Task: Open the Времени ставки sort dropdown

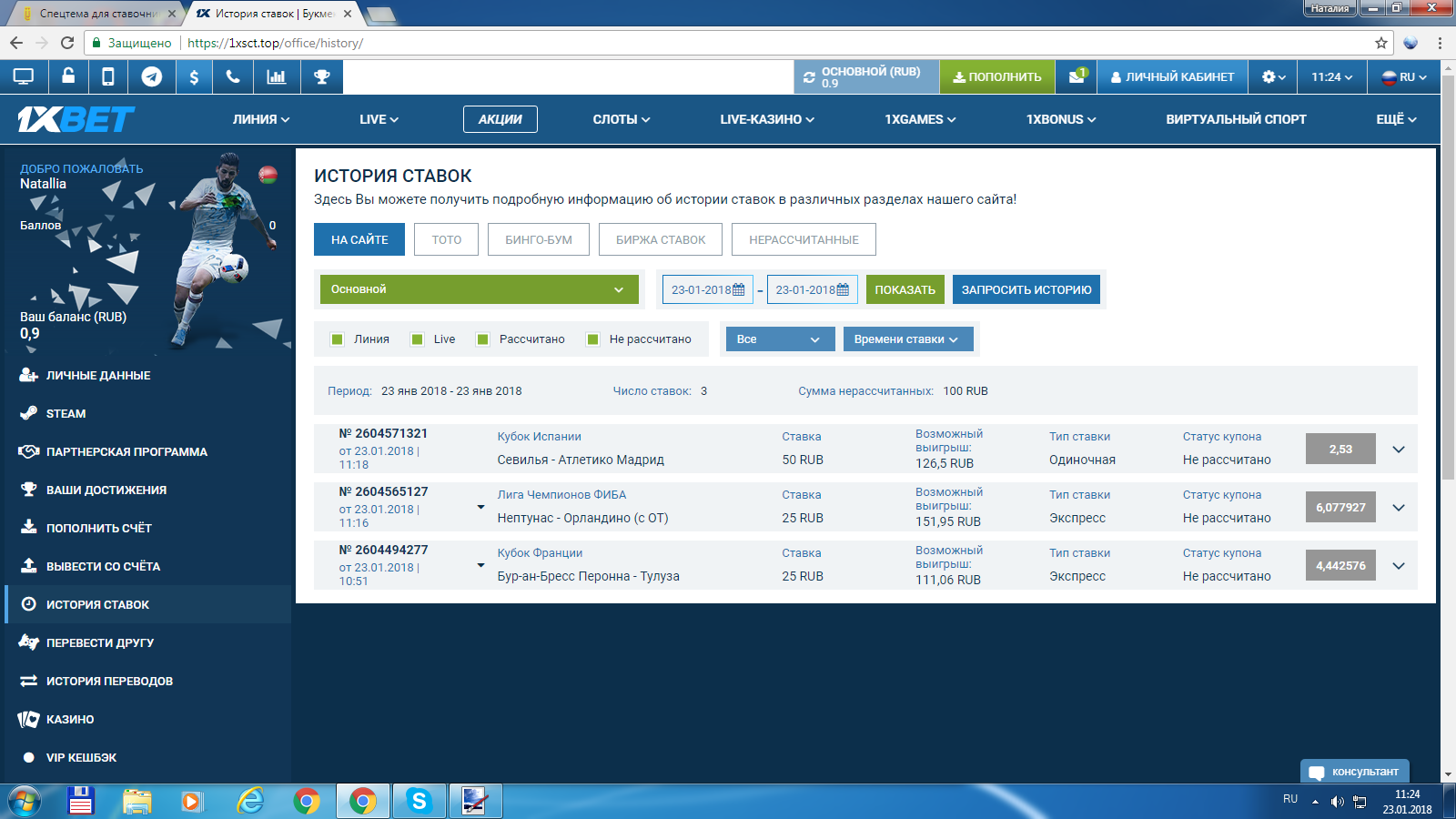Action: pos(908,339)
